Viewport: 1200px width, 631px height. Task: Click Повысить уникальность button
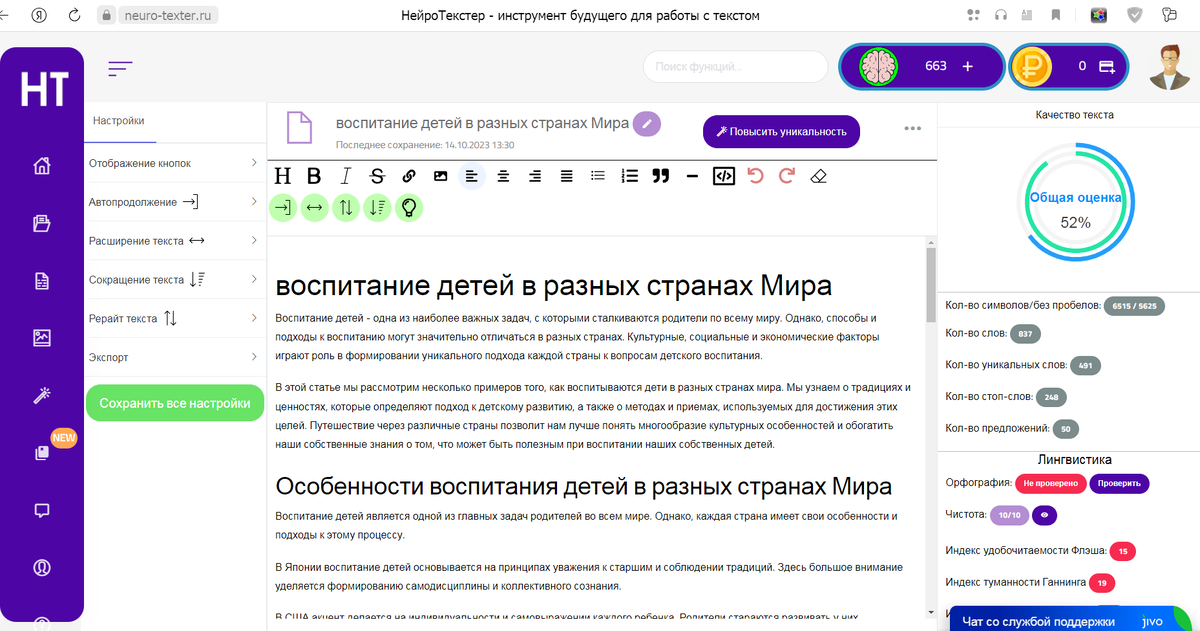pyautogui.click(x=781, y=131)
